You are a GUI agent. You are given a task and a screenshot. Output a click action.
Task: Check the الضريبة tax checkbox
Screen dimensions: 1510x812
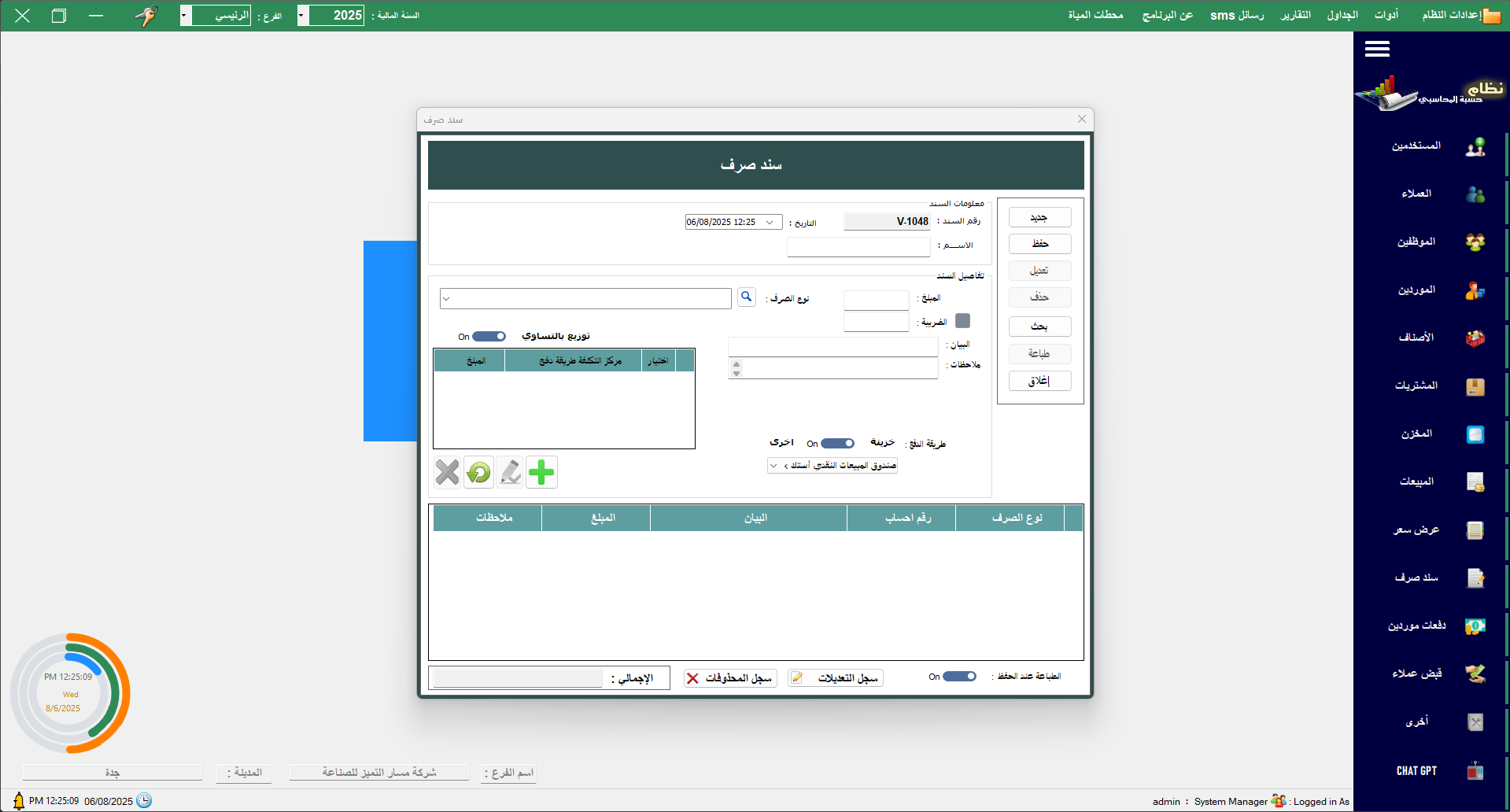(962, 320)
